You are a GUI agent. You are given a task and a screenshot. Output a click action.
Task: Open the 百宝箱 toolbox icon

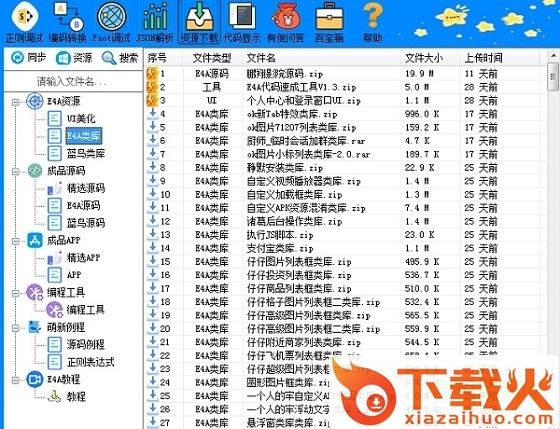coord(329,22)
